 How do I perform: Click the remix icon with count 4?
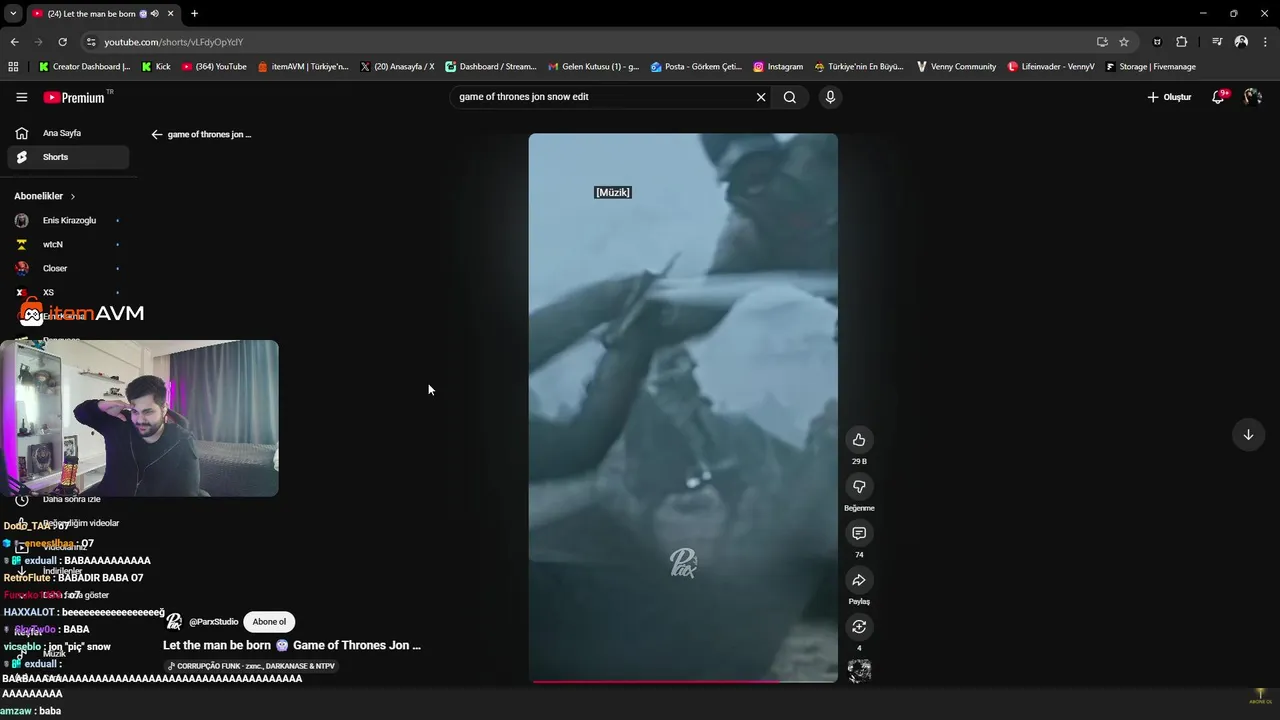point(859,627)
